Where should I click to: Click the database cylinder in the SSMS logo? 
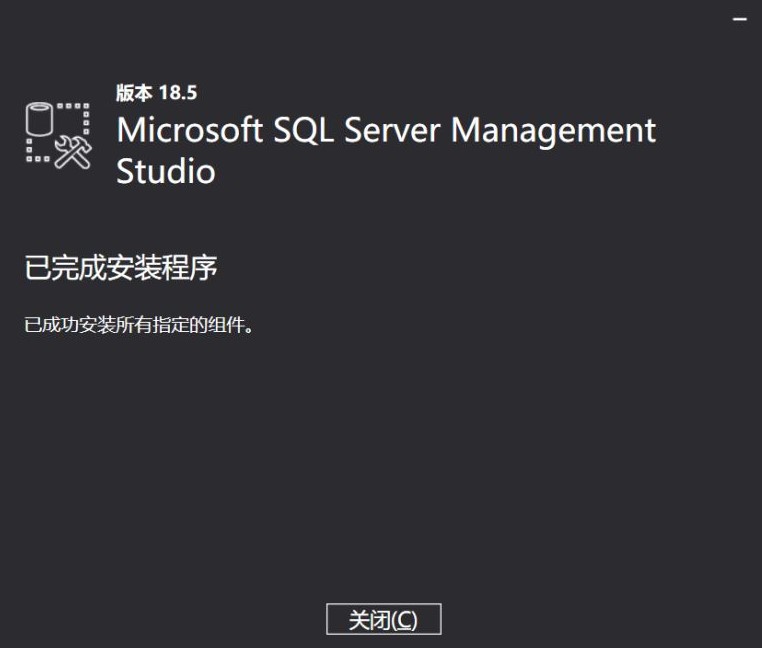point(39,120)
